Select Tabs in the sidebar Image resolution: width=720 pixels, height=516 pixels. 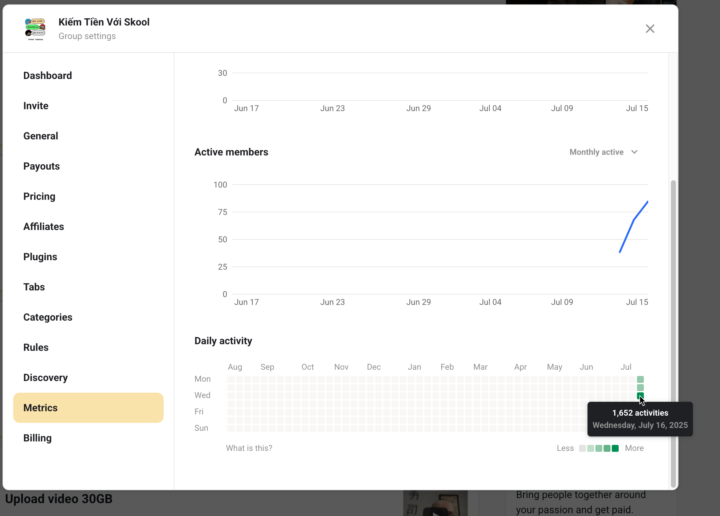(x=35, y=287)
